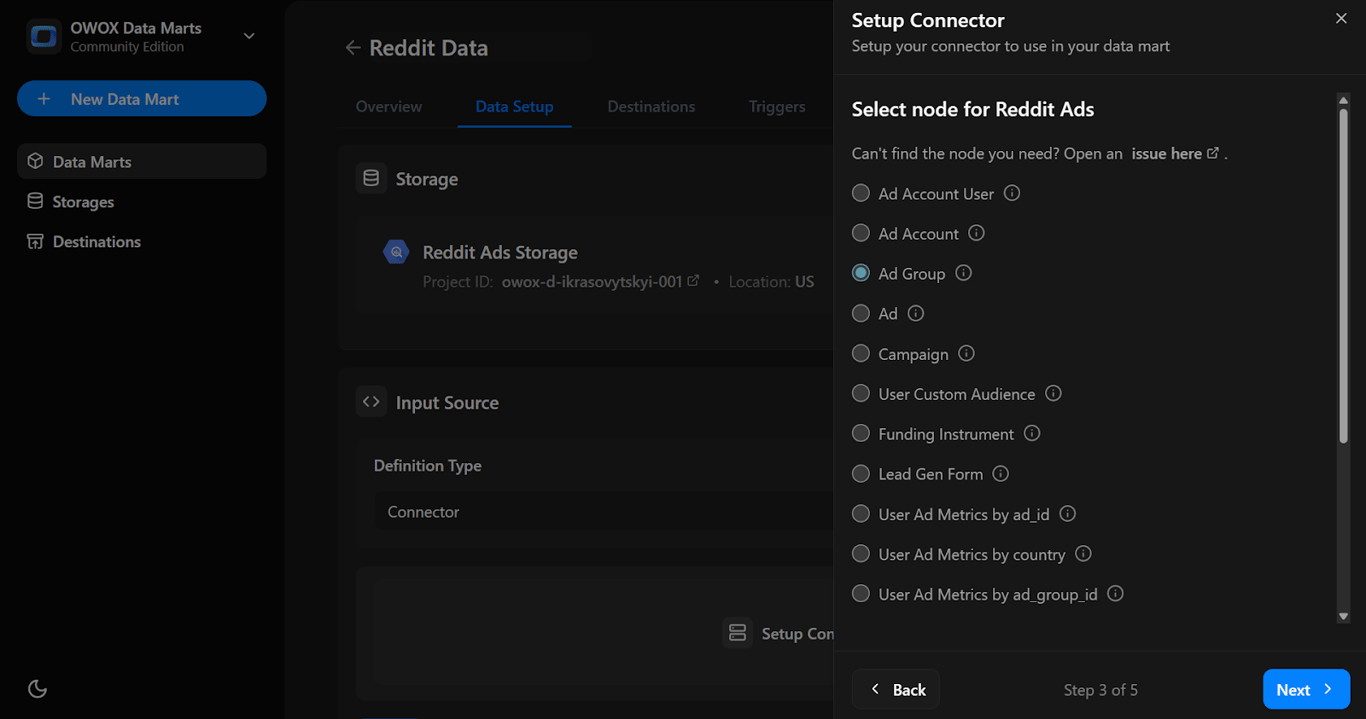Show info for Ad Account

(x=977, y=233)
